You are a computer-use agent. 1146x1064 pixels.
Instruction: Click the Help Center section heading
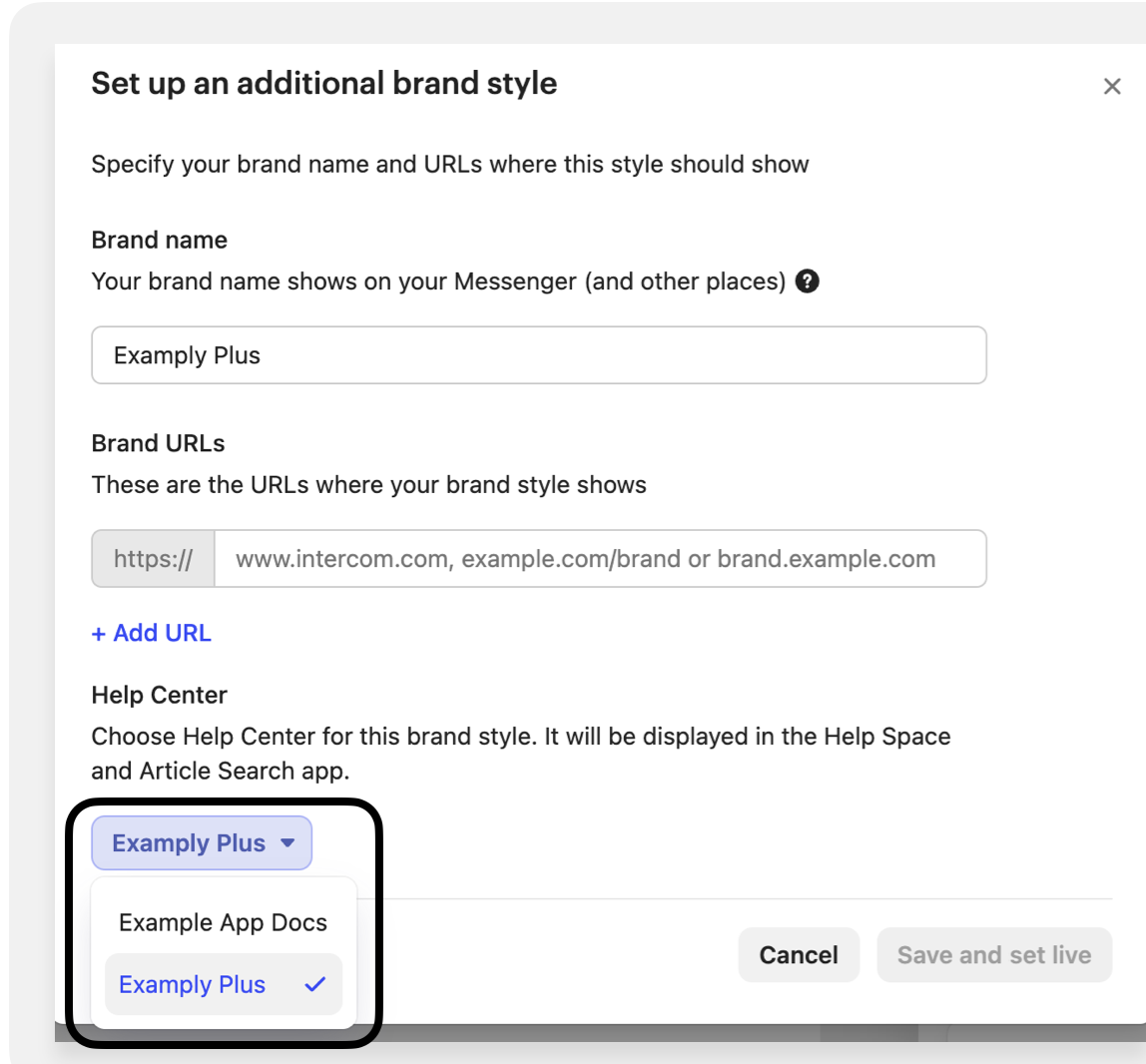pos(160,695)
